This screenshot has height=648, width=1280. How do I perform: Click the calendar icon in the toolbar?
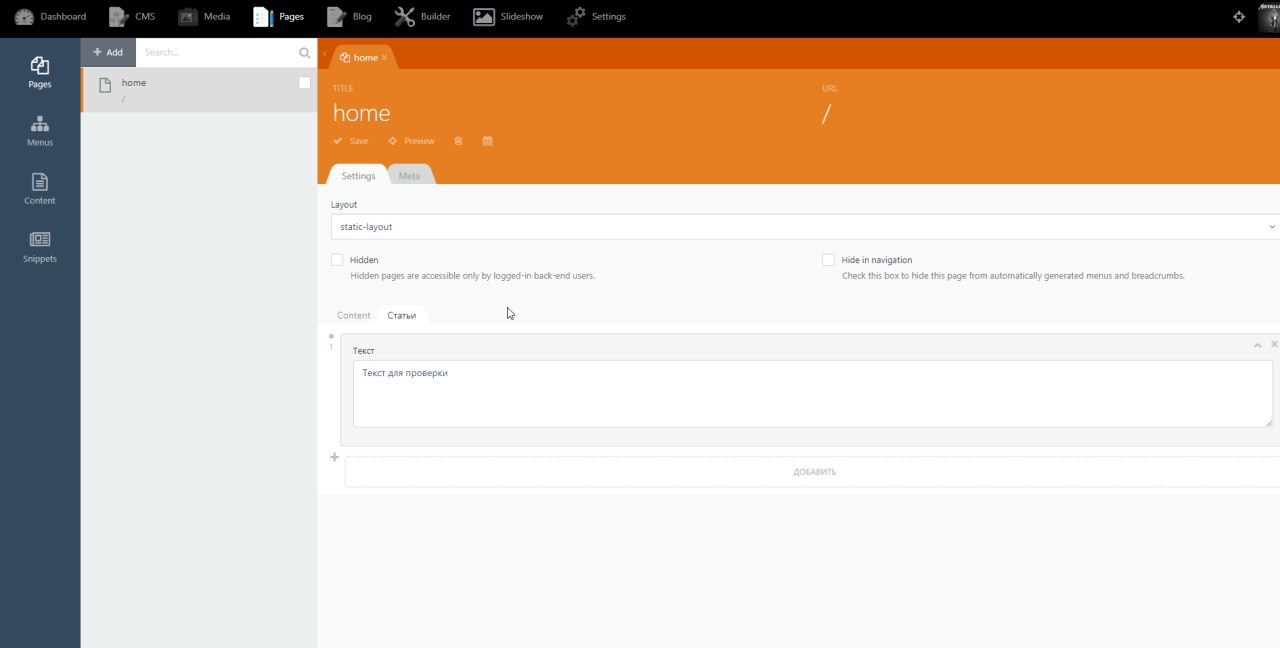(x=487, y=141)
